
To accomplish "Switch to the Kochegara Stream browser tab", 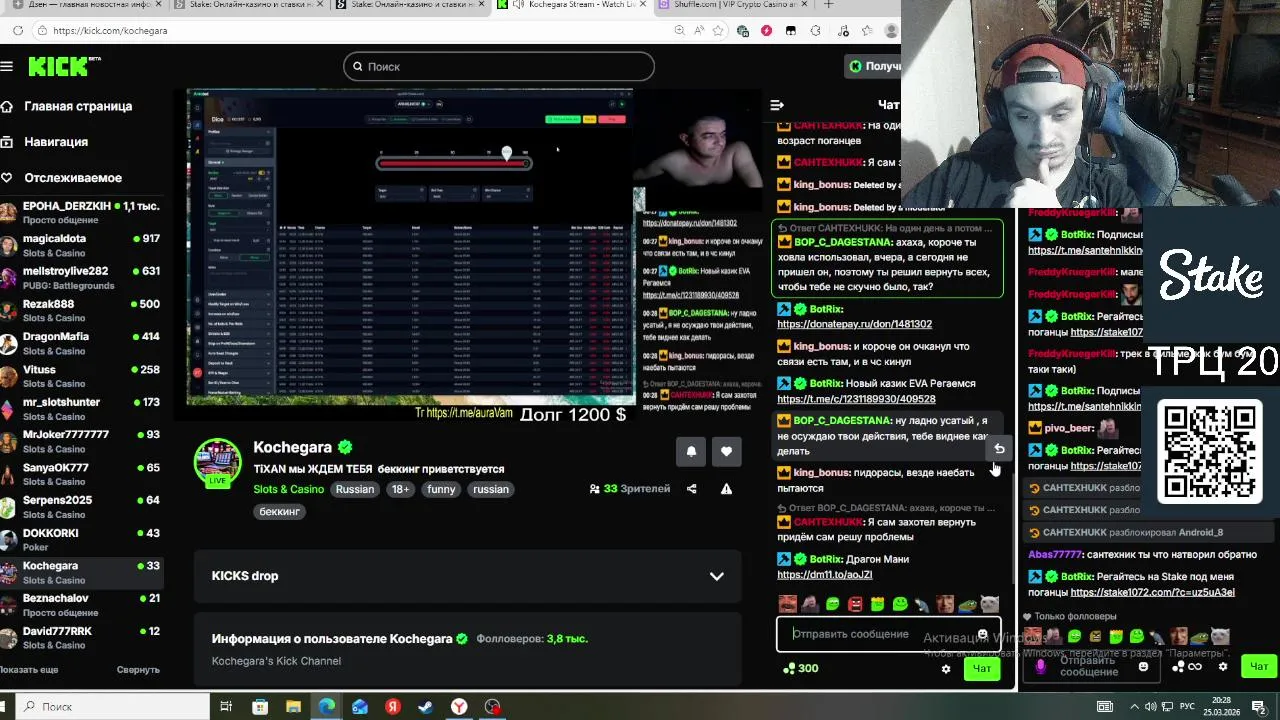I will point(572,5).
